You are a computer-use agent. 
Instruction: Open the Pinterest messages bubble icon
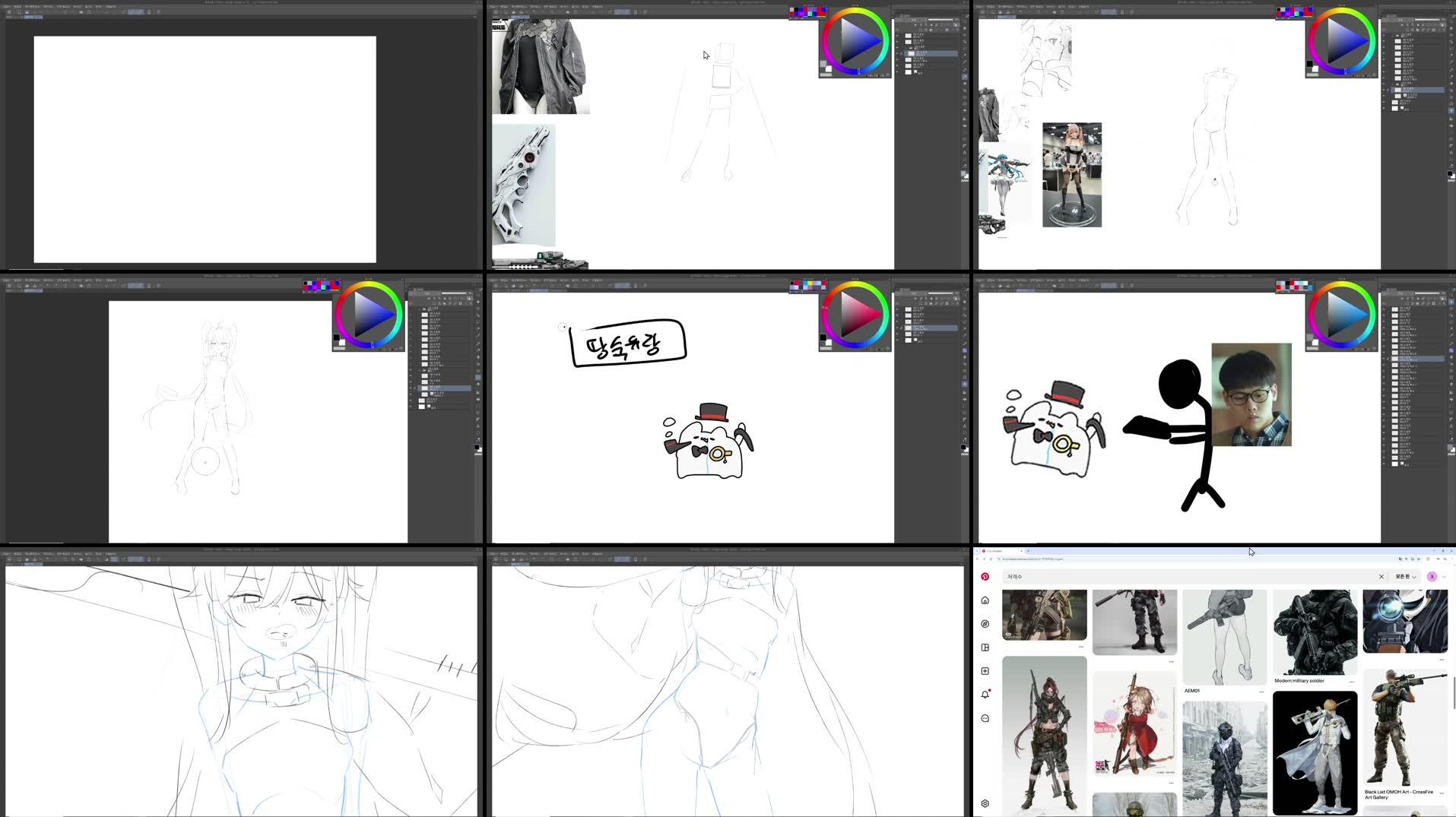point(985,718)
